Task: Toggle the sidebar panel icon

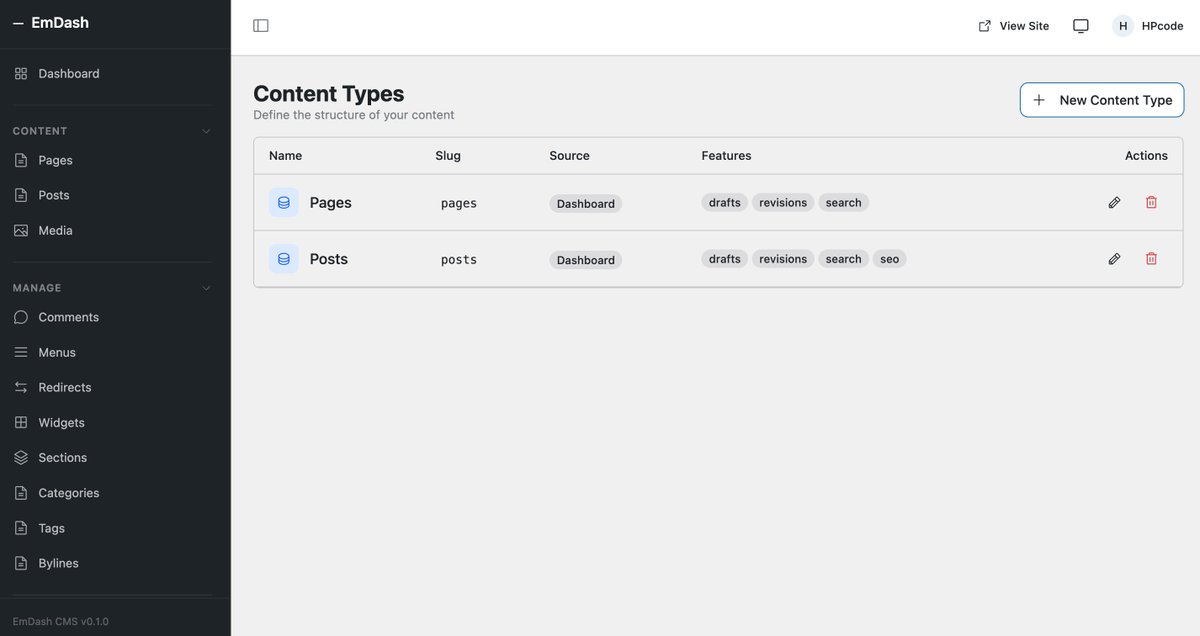Action: [x=261, y=26]
